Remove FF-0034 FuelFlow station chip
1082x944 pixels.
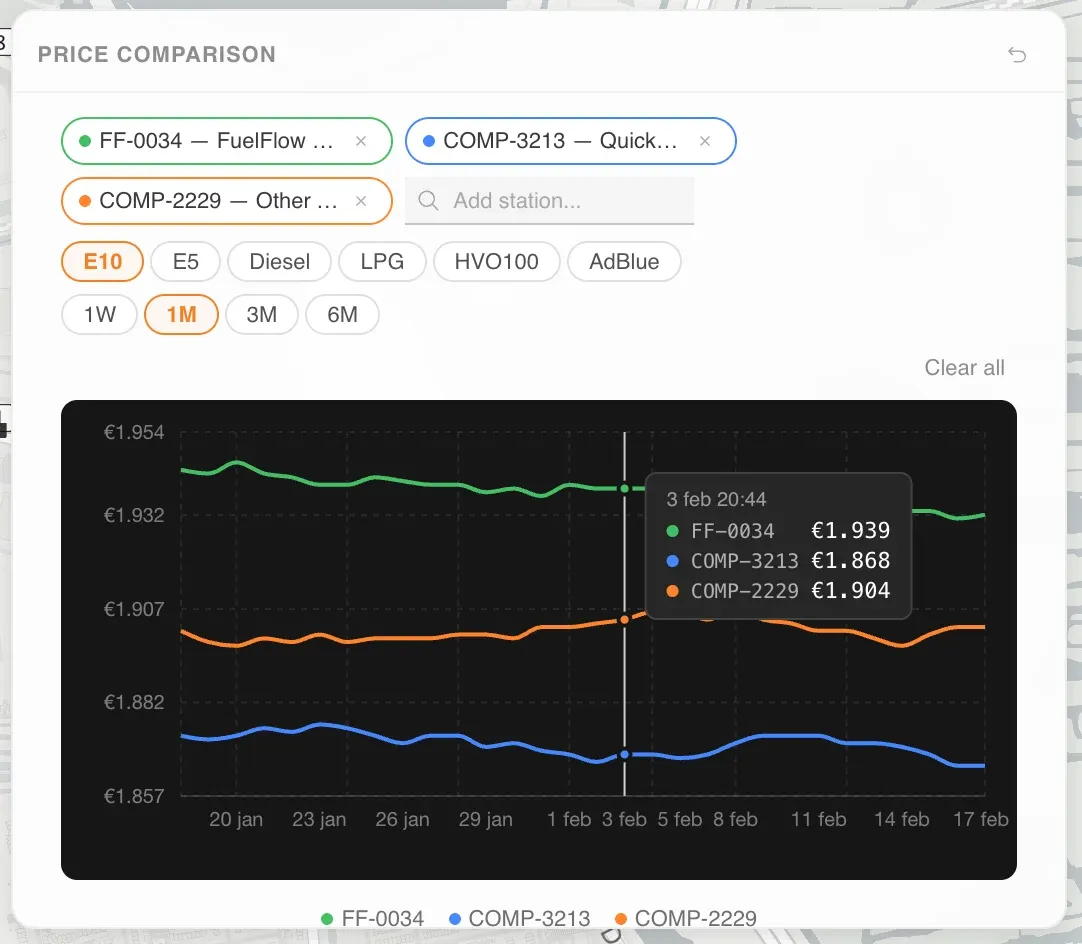pos(360,141)
